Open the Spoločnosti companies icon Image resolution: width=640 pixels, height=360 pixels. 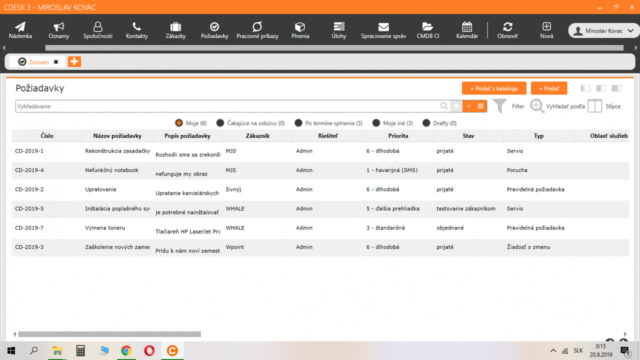98,30
